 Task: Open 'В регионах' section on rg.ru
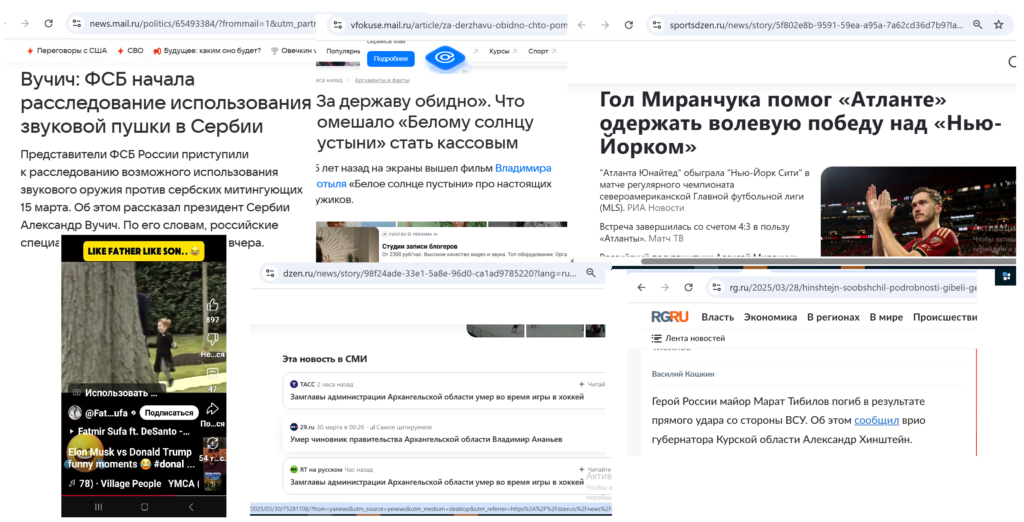(833, 317)
